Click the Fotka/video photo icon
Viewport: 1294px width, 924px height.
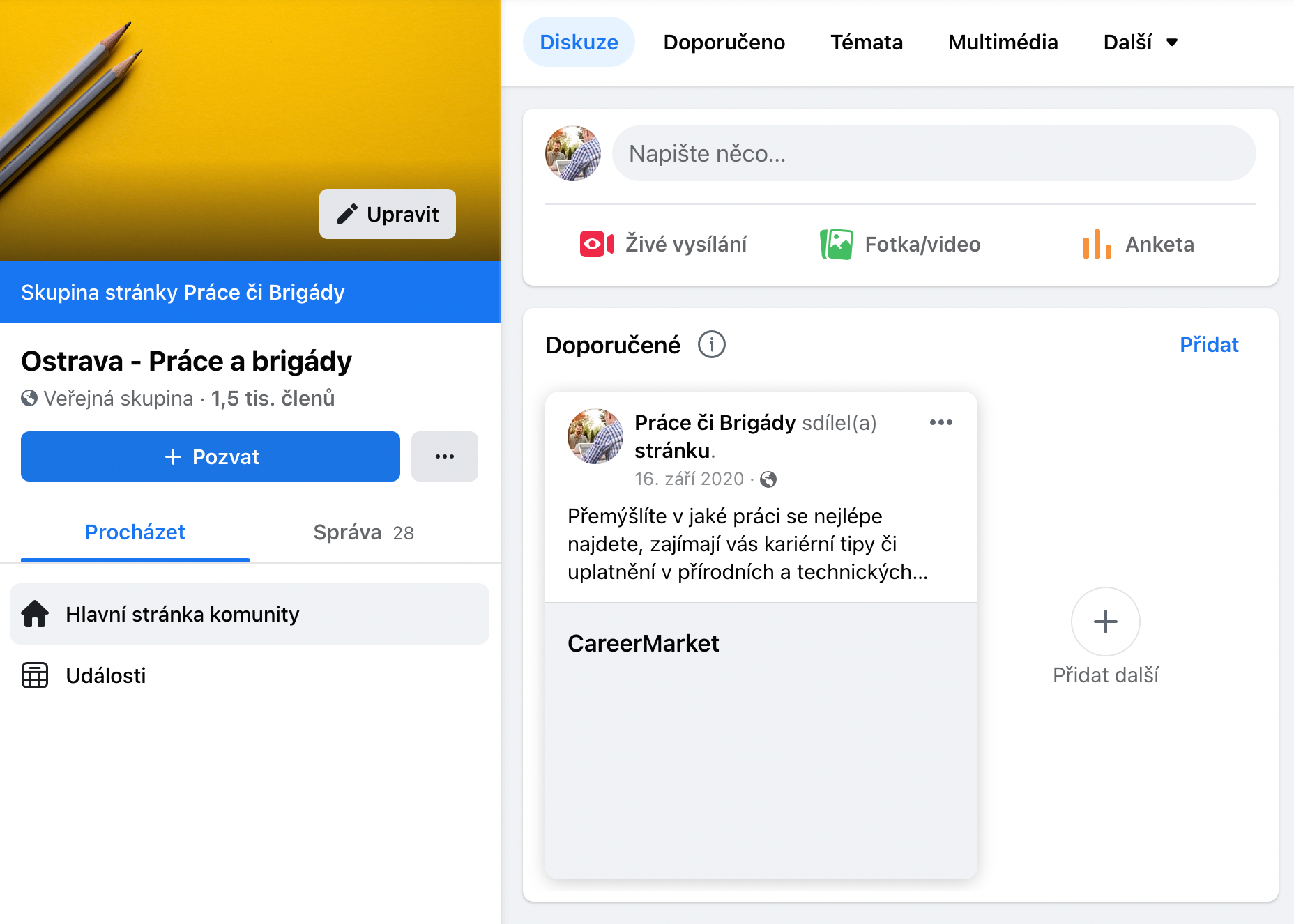[x=837, y=244]
